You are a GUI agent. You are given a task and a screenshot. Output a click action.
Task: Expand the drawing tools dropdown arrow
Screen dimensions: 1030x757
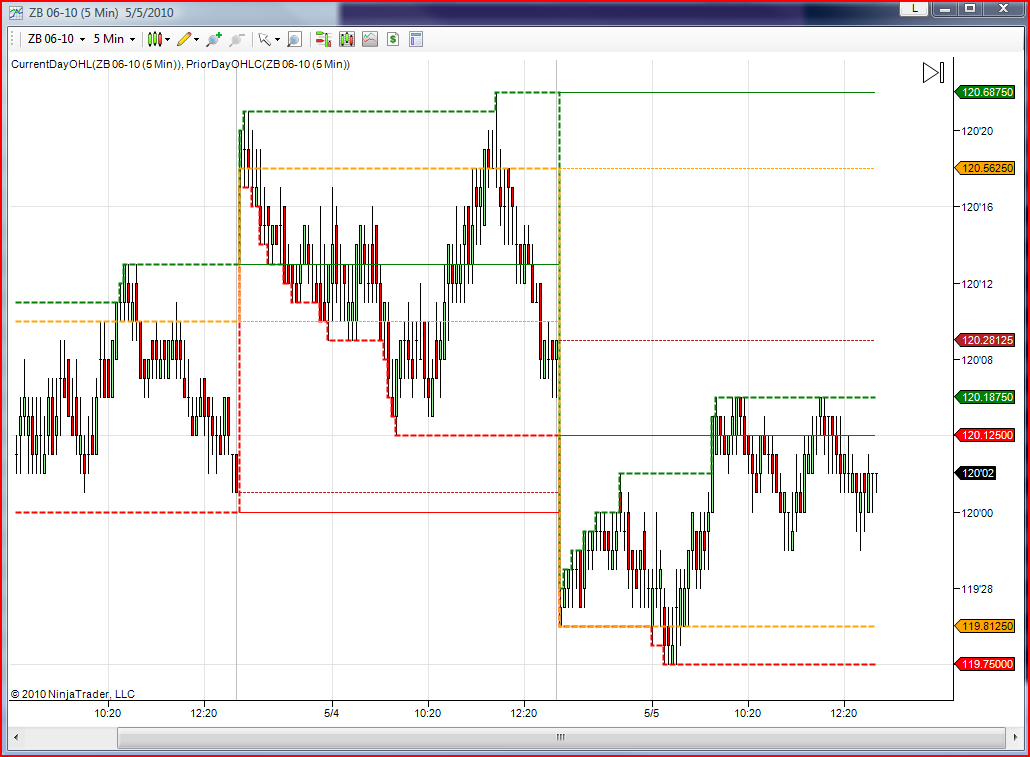click(x=196, y=40)
